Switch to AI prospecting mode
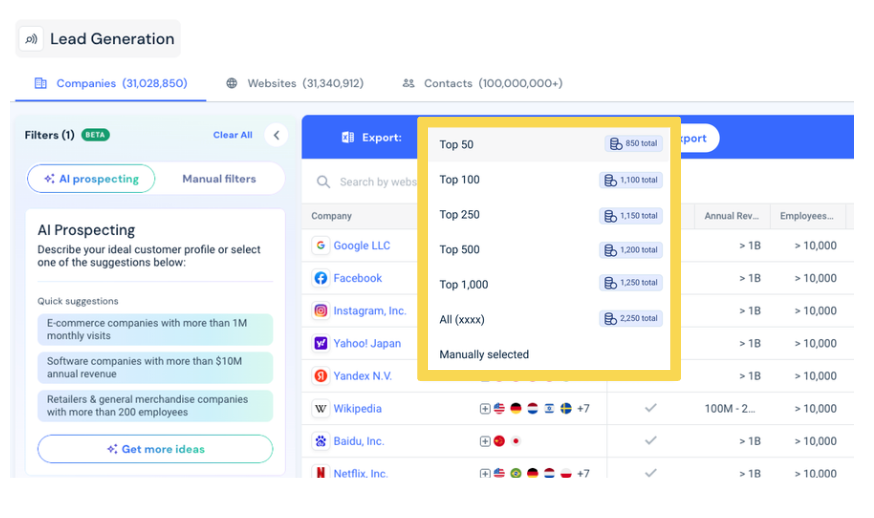This screenshot has width=874, height=518. [91, 178]
